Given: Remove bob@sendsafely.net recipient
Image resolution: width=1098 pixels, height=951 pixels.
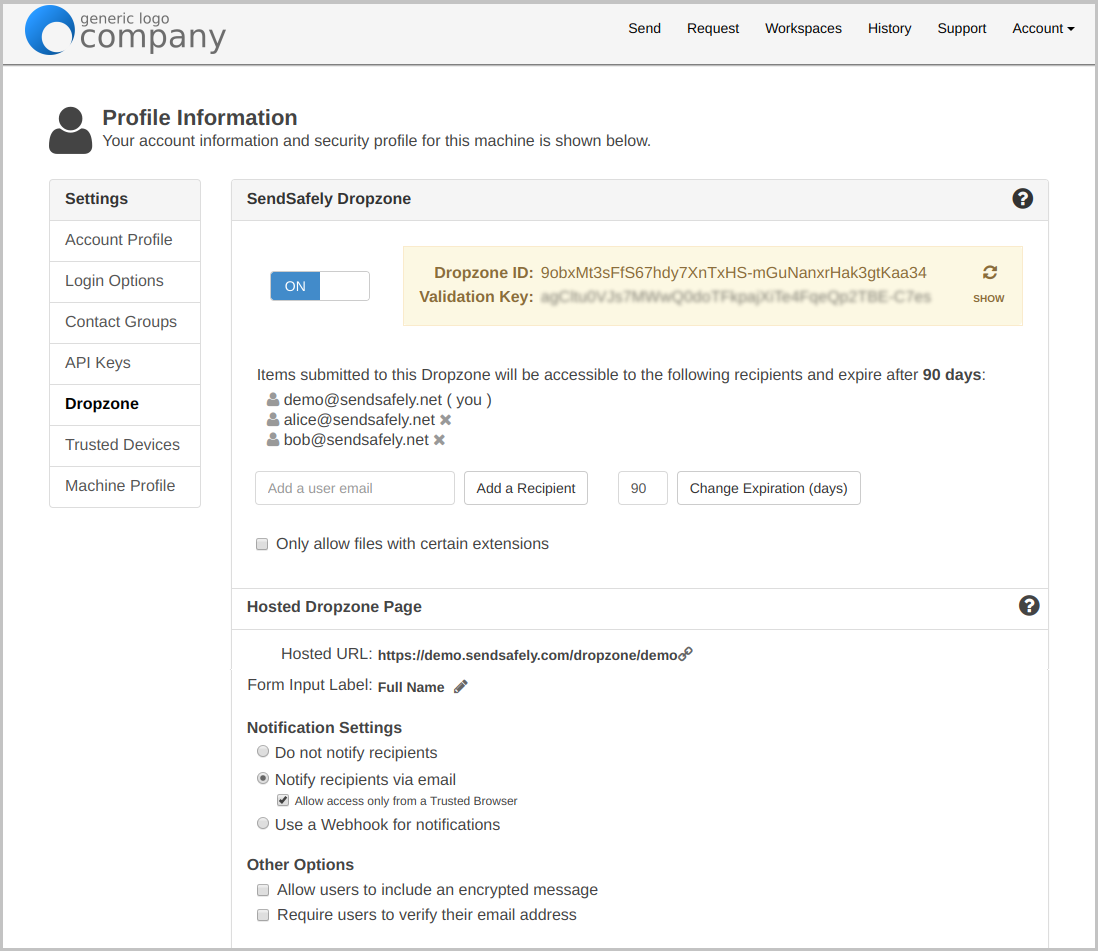Looking at the screenshot, I should 439,440.
